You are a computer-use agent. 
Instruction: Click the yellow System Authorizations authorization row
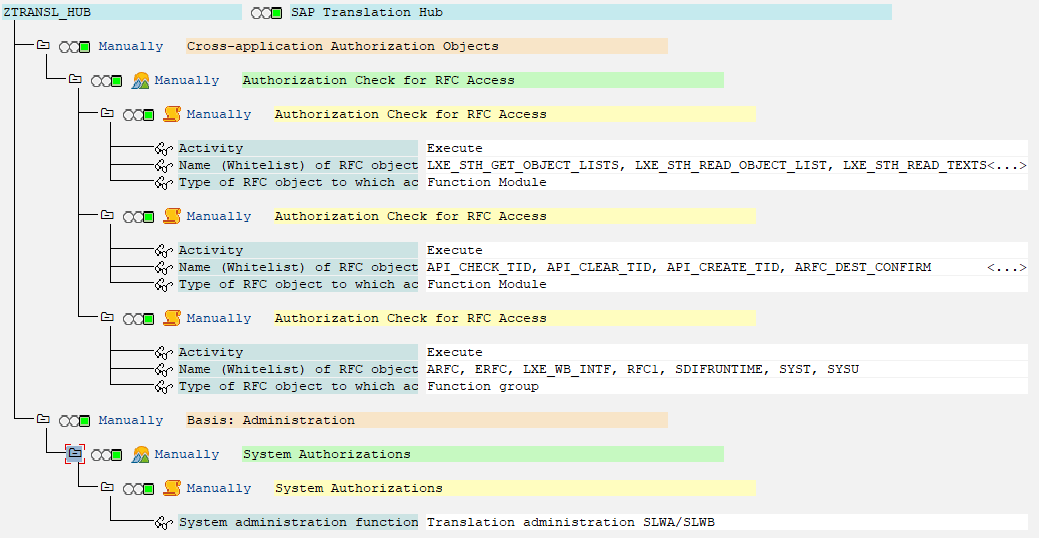tap(515, 488)
